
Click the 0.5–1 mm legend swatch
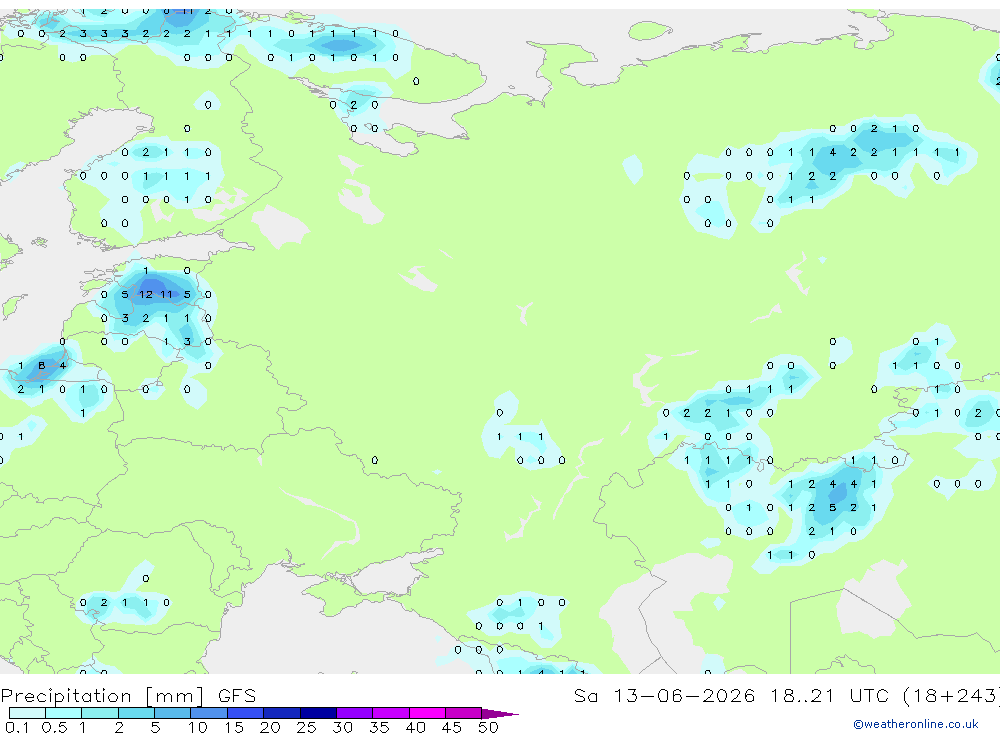[64, 713]
